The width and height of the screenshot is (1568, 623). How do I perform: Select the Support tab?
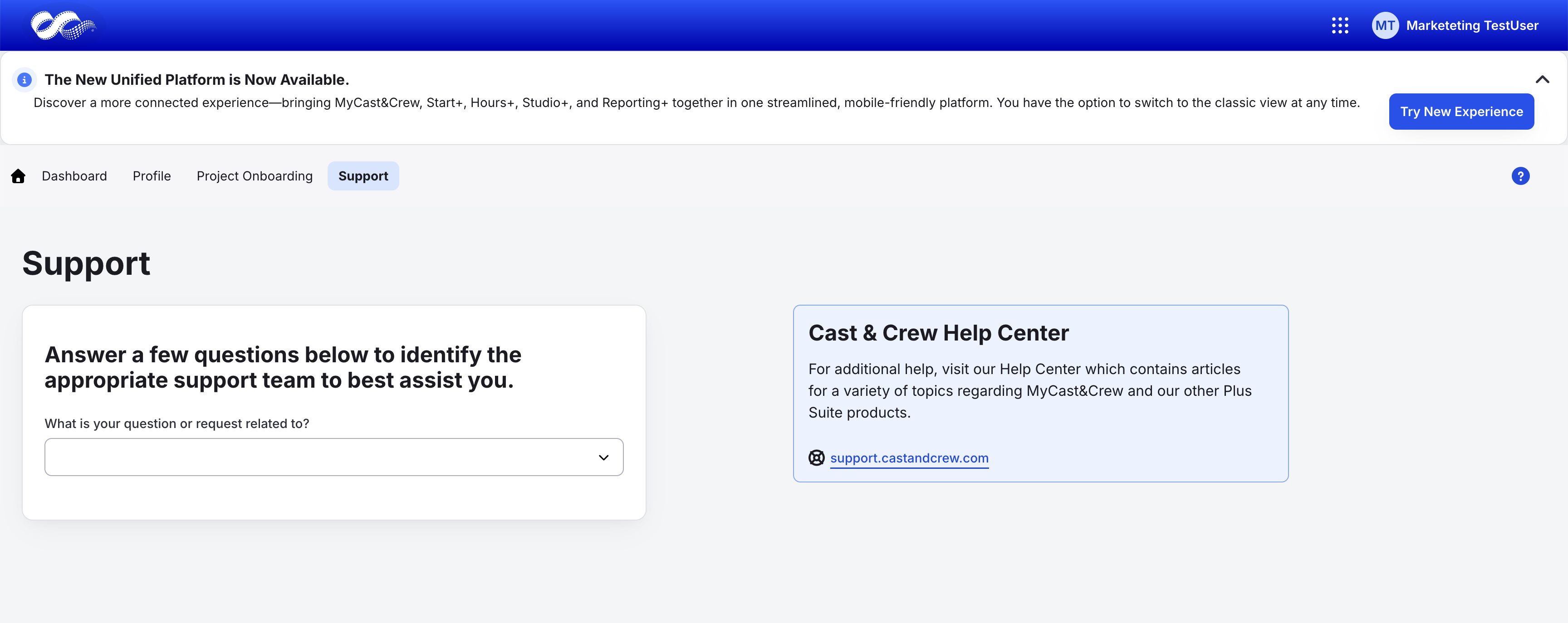363,176
